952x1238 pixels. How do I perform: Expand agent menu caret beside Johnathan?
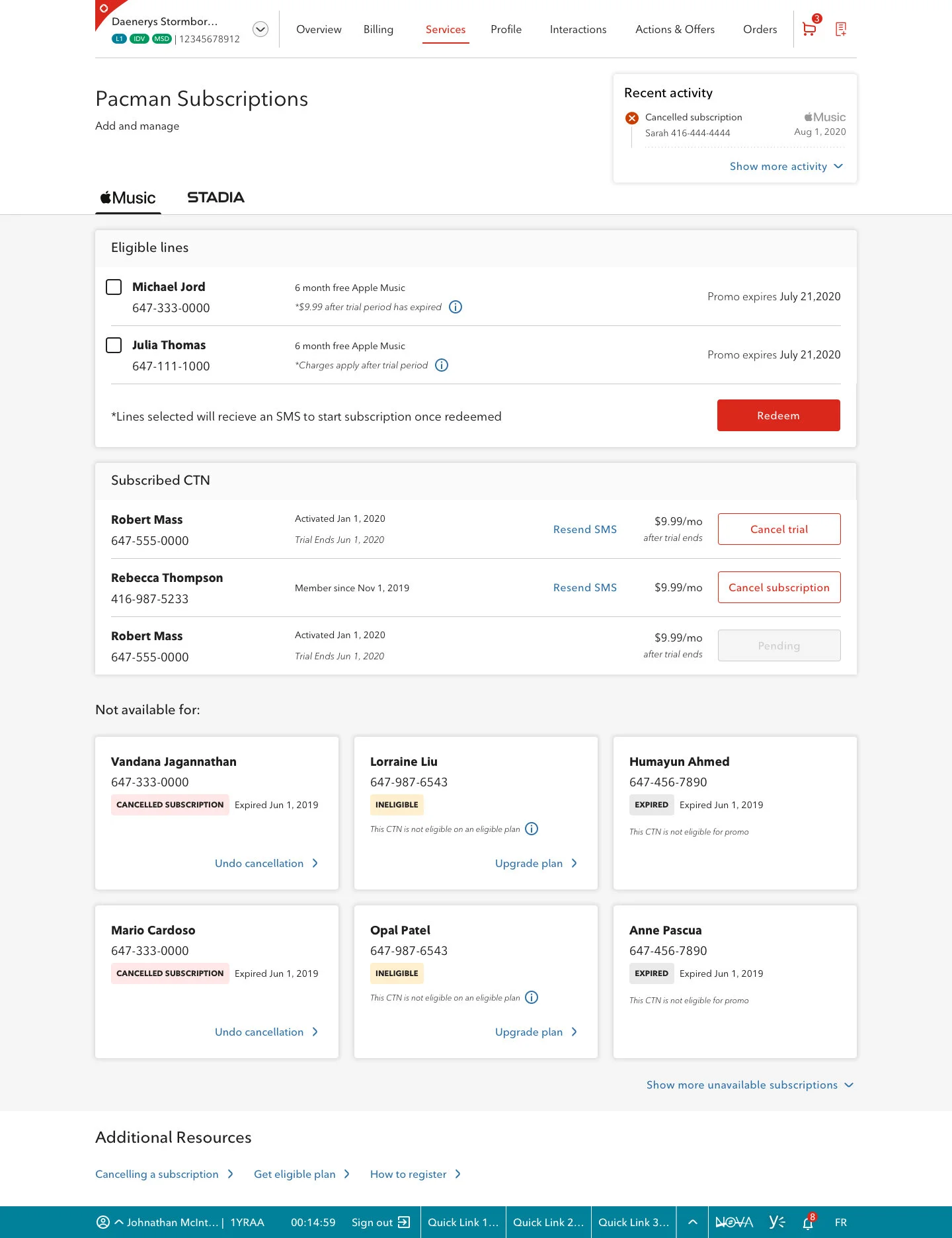point(119,1222)
